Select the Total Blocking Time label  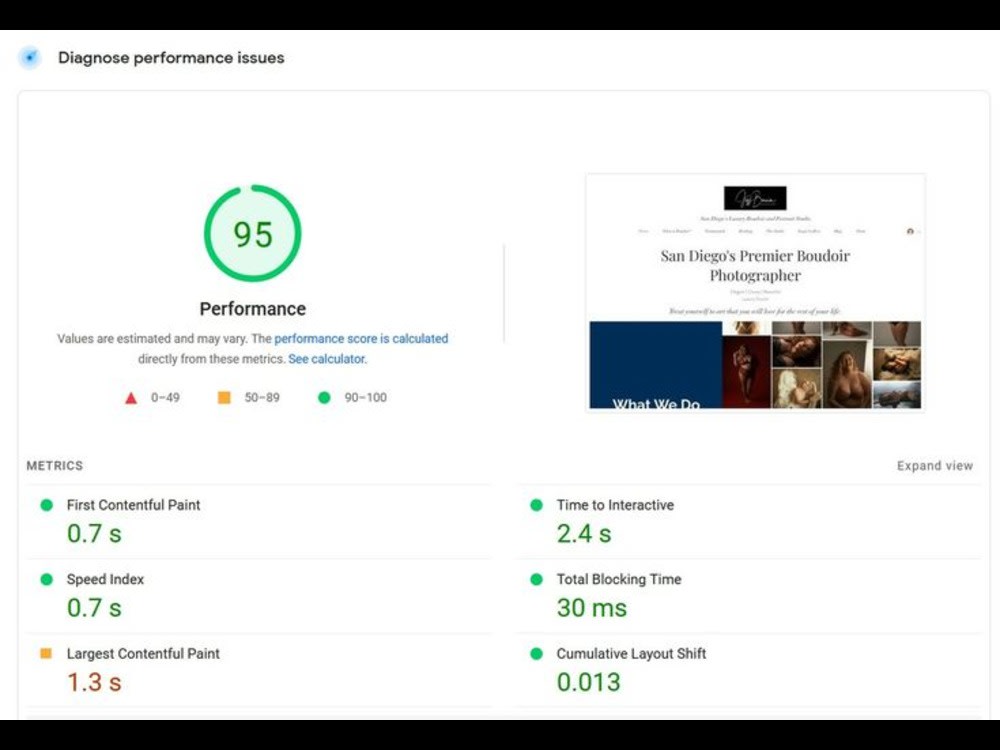coord(619,579)
